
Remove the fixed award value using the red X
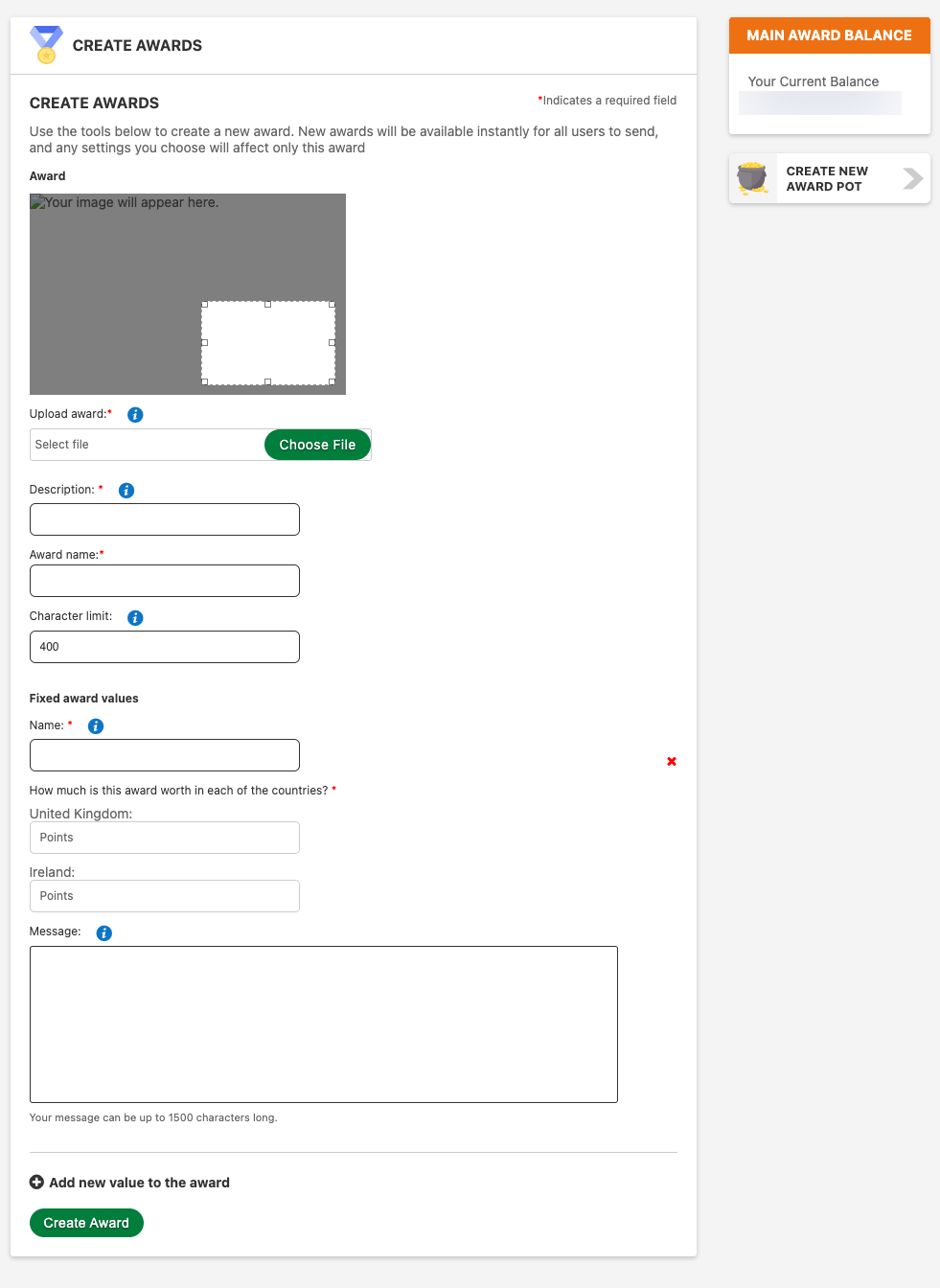click(671, 761)
